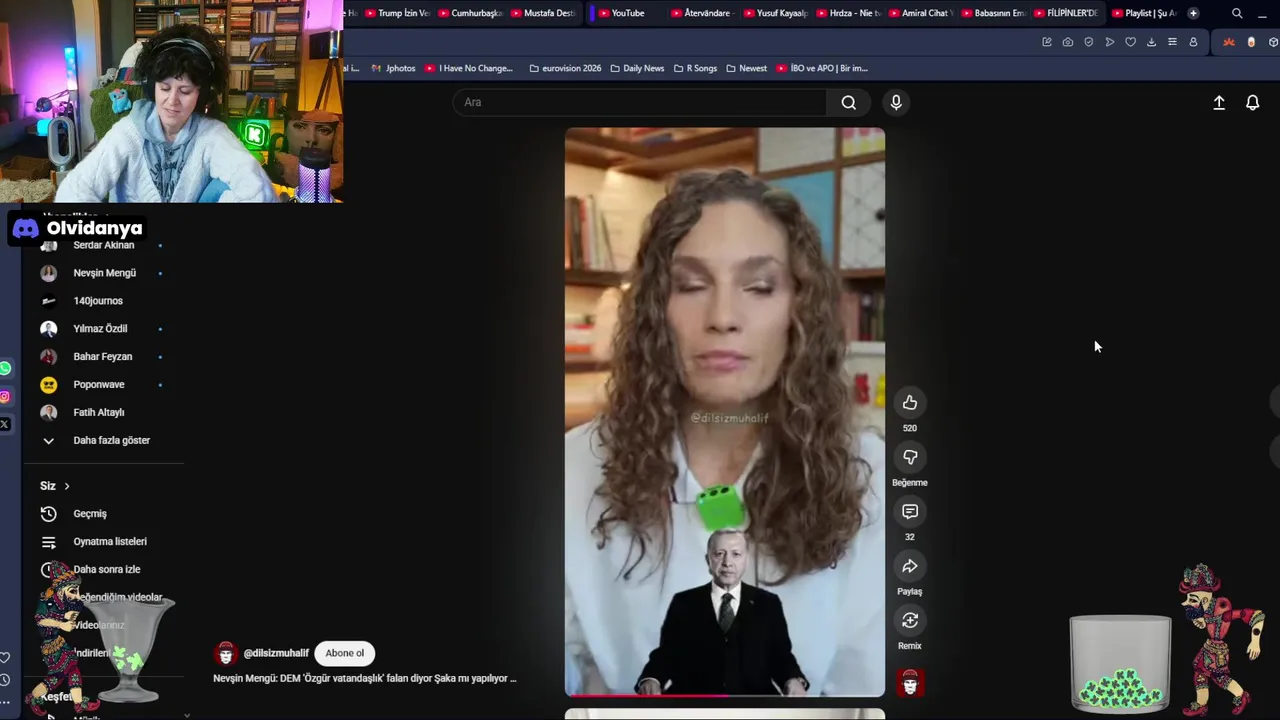
Task: Switch to the Amiral Cihat browser tab
Action: click(x=920, y=13)
